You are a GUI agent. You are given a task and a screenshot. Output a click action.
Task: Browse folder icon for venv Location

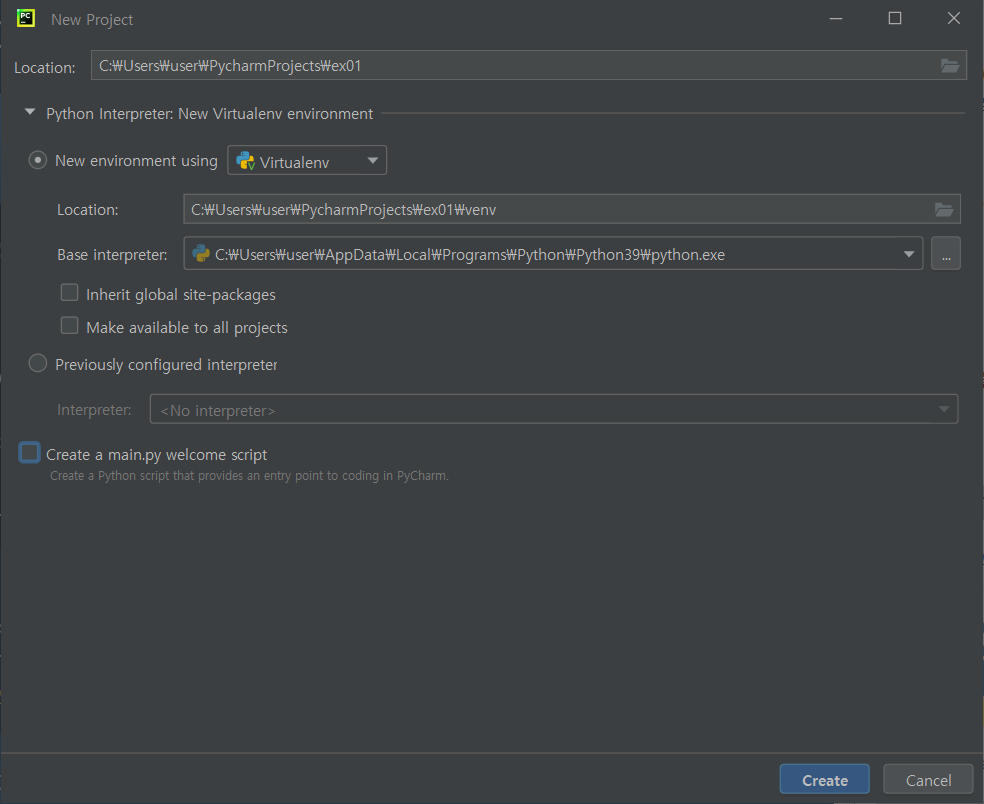(x=944, y=210)
